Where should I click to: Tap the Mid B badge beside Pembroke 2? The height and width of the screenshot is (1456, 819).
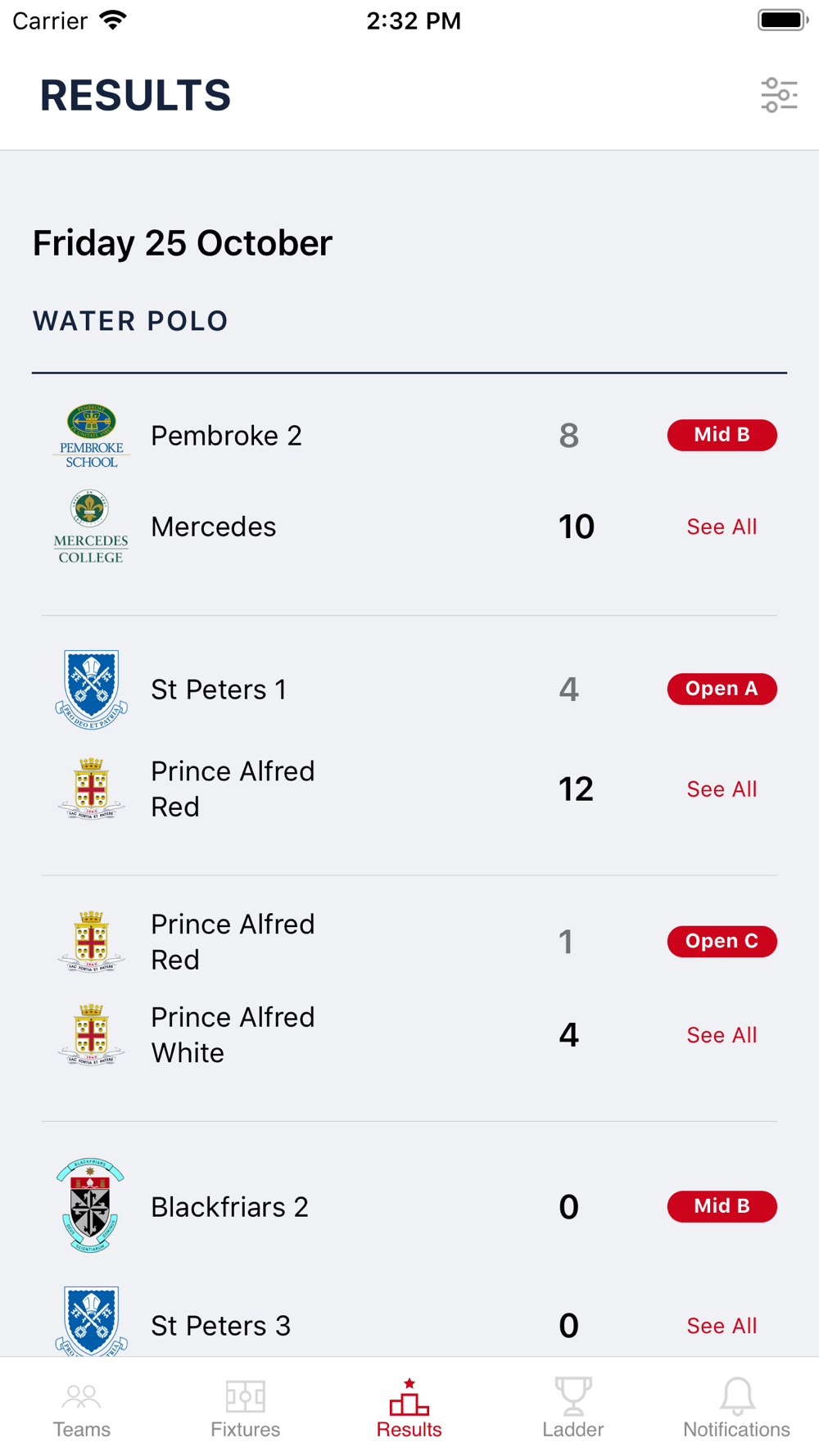click(722, 435)
